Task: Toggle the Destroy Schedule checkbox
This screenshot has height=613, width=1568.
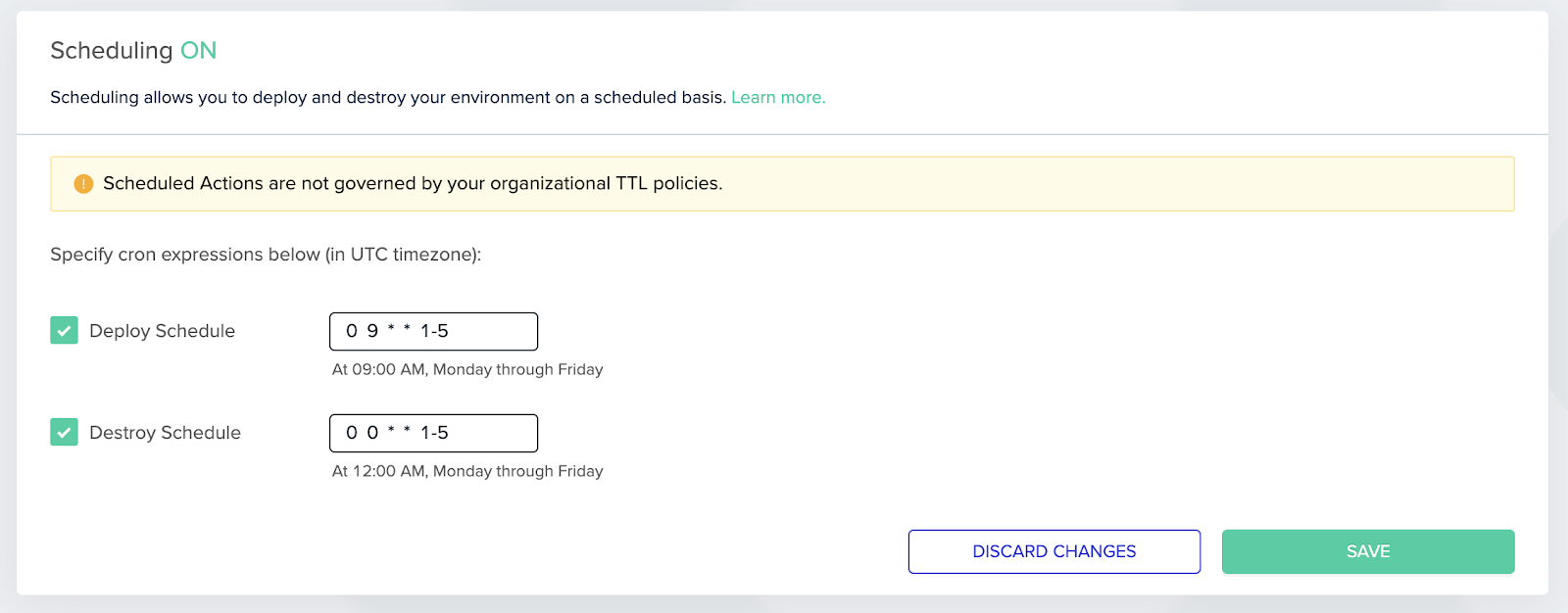Action: pyautogui.click(x=64, y=433)
